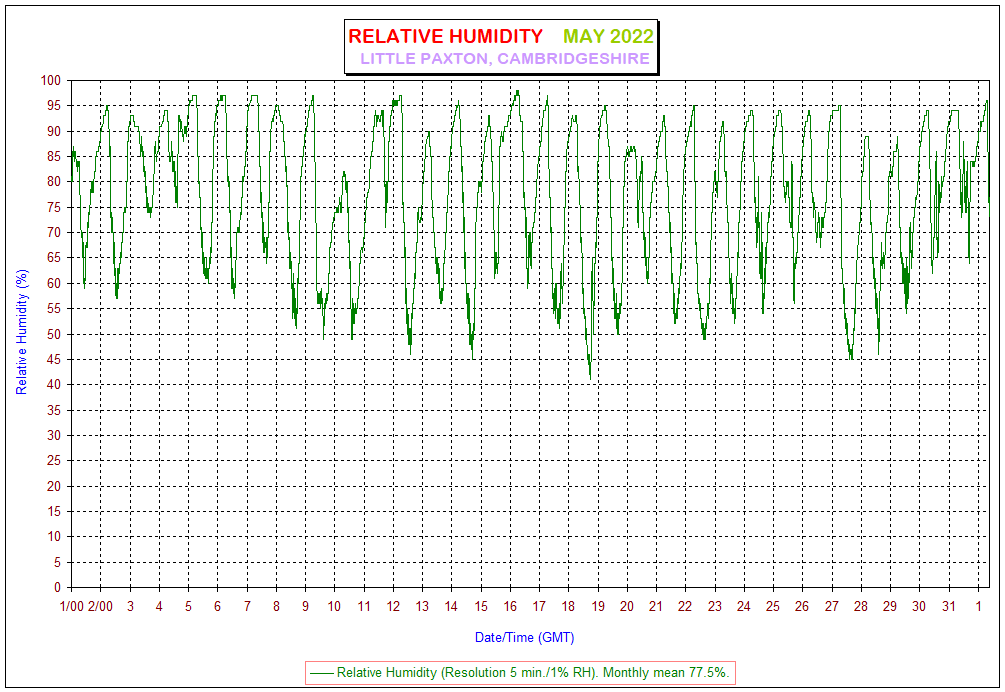Click the x-axis date label 26

(802, 606)
